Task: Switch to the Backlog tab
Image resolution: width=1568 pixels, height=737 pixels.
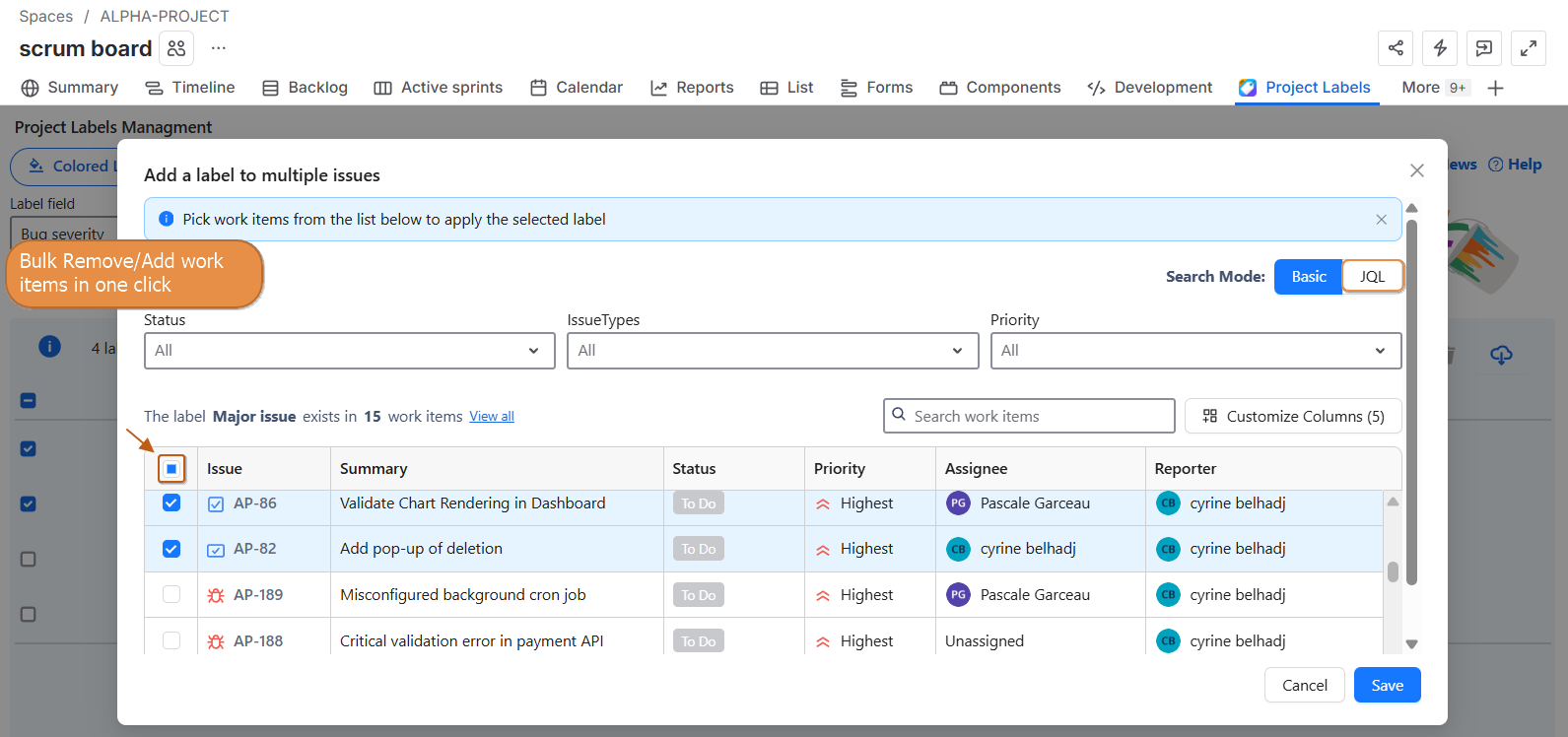Action: point(306,88)
